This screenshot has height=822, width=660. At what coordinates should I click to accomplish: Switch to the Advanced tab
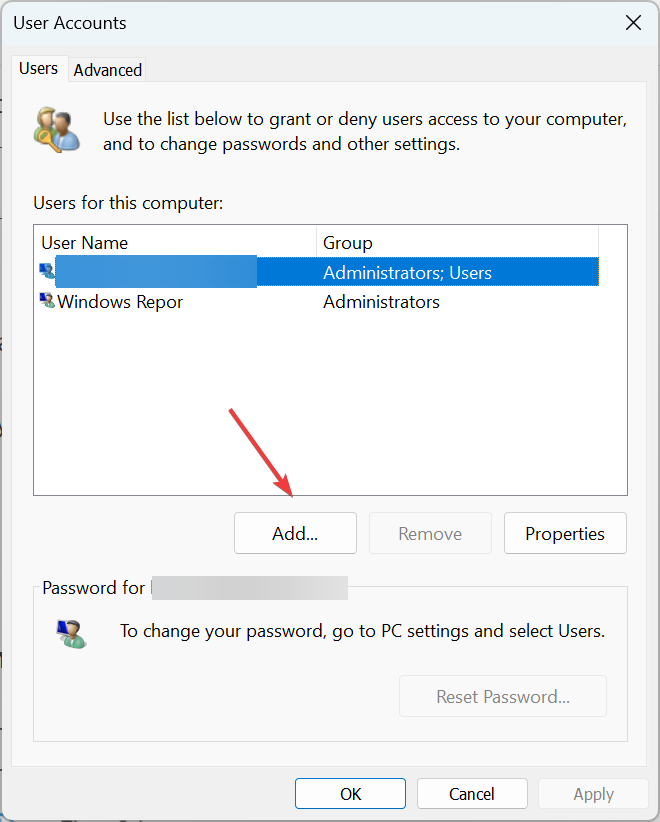coord(107,70)
